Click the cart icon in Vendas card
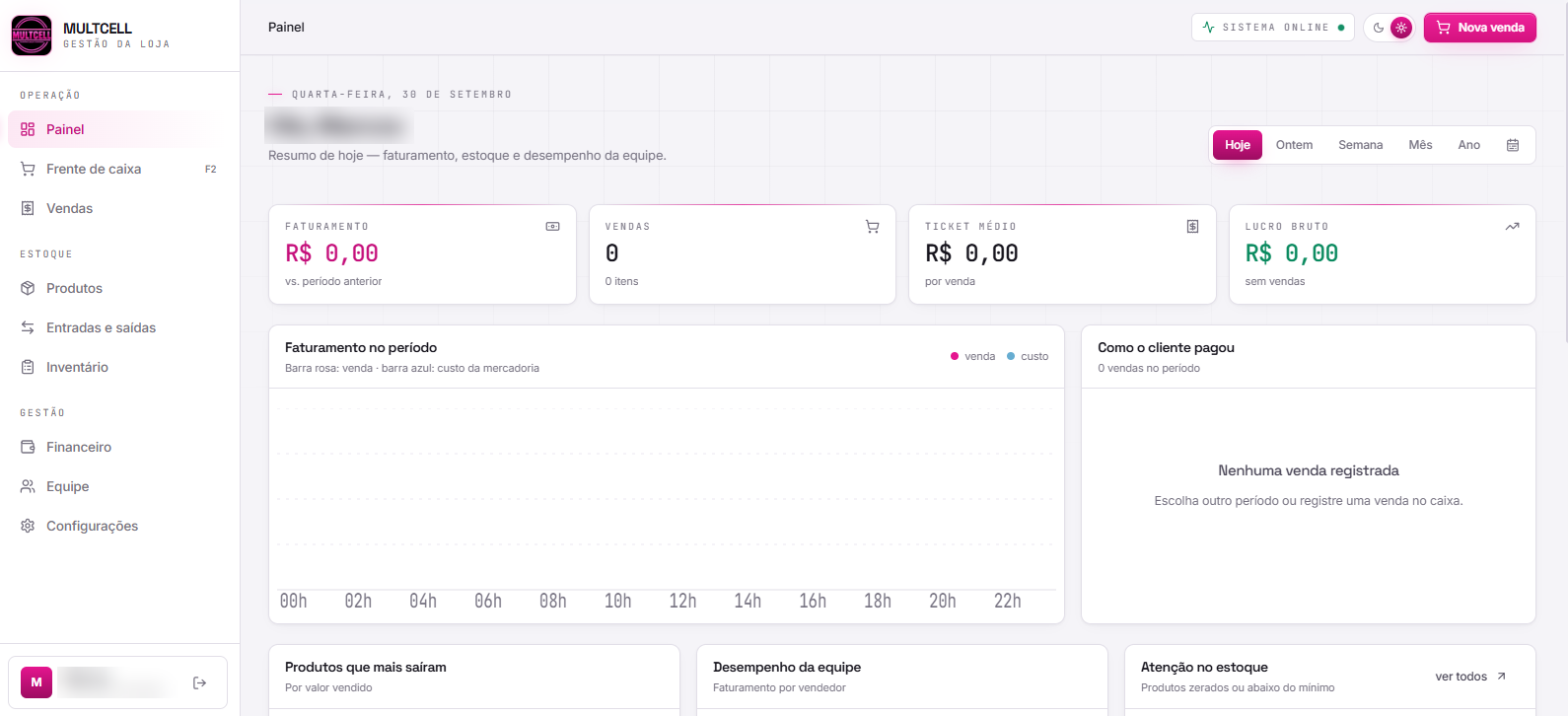The width and height of the screenshot is (1568, 716). [873, 227]
